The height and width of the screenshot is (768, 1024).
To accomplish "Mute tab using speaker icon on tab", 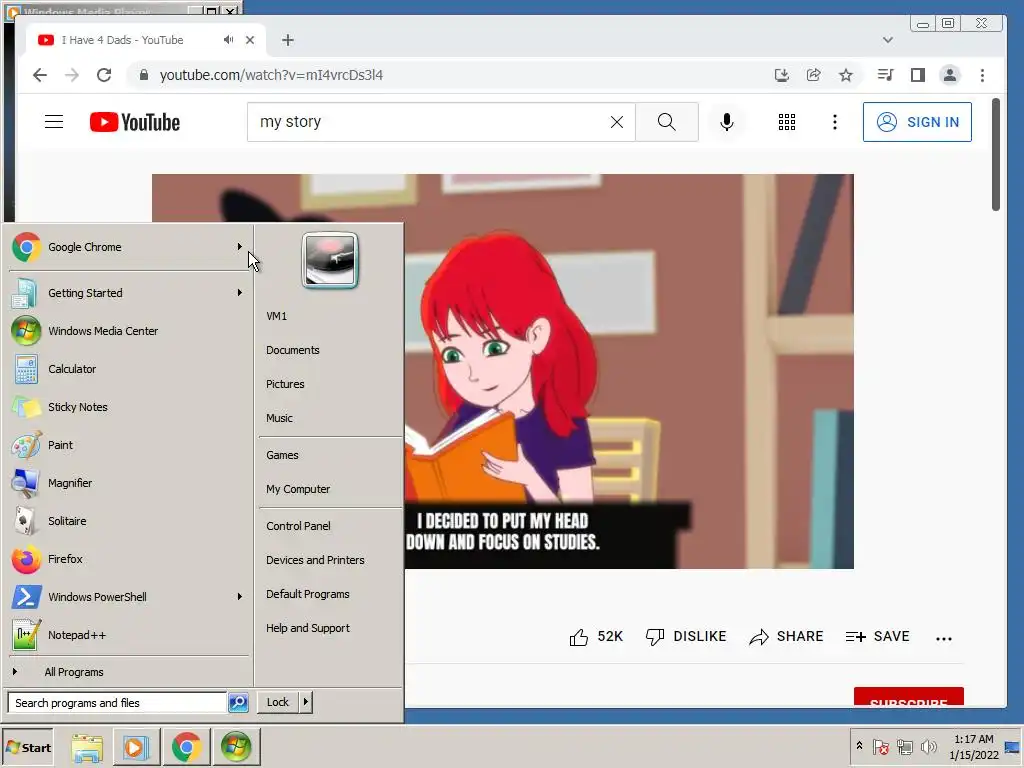I will (x=228, y=40).
